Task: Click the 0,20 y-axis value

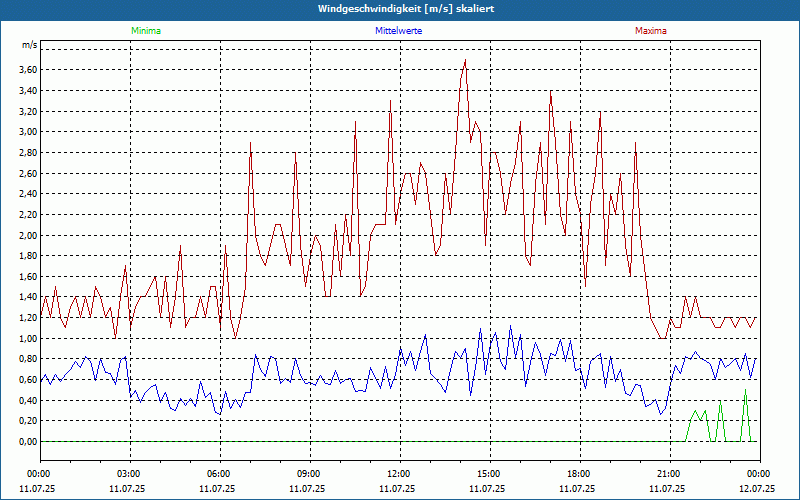Action: [28, 421]
